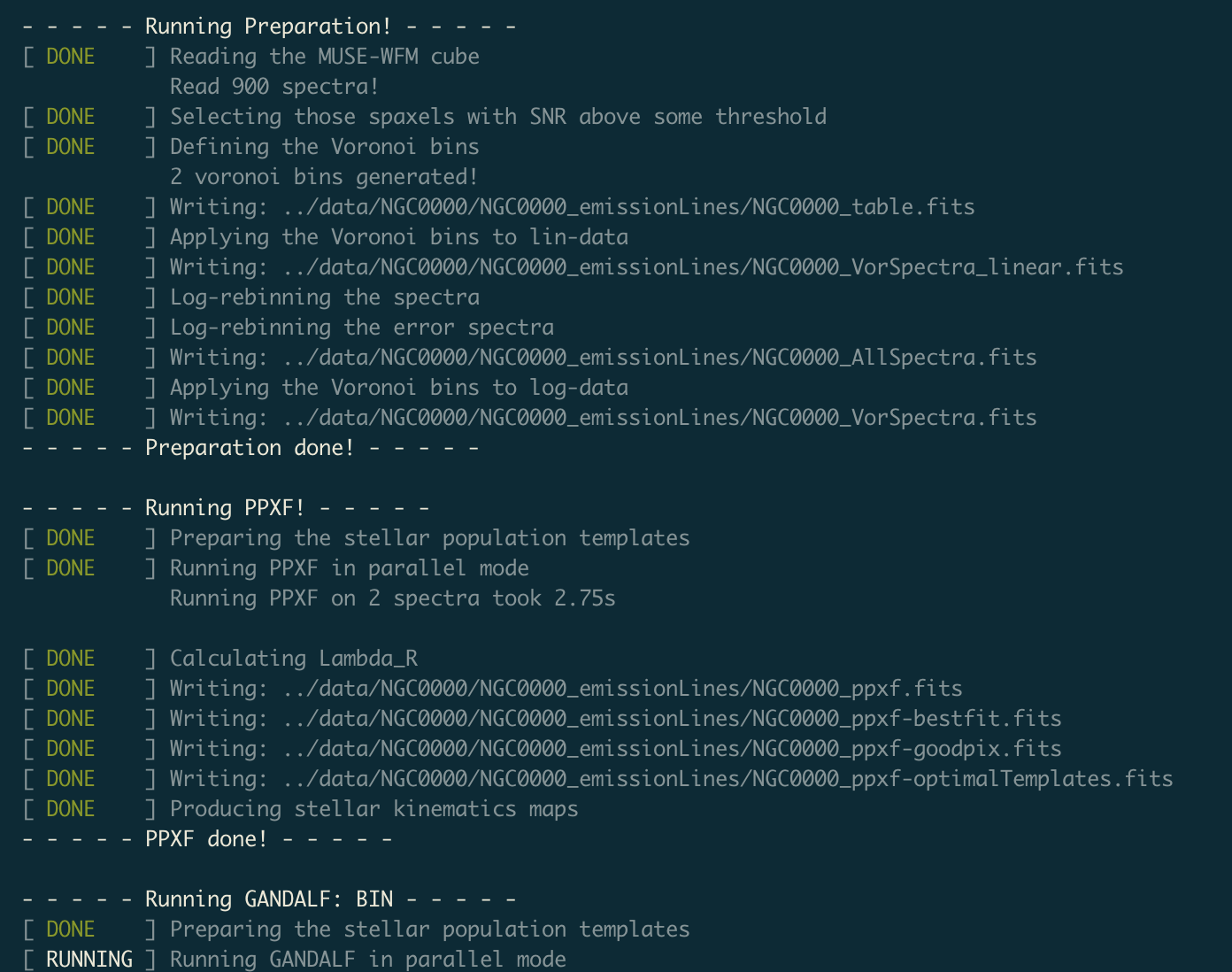Click the 'Running Preparation!' header line
The image size is (1232, 972).
pos(268,27)
